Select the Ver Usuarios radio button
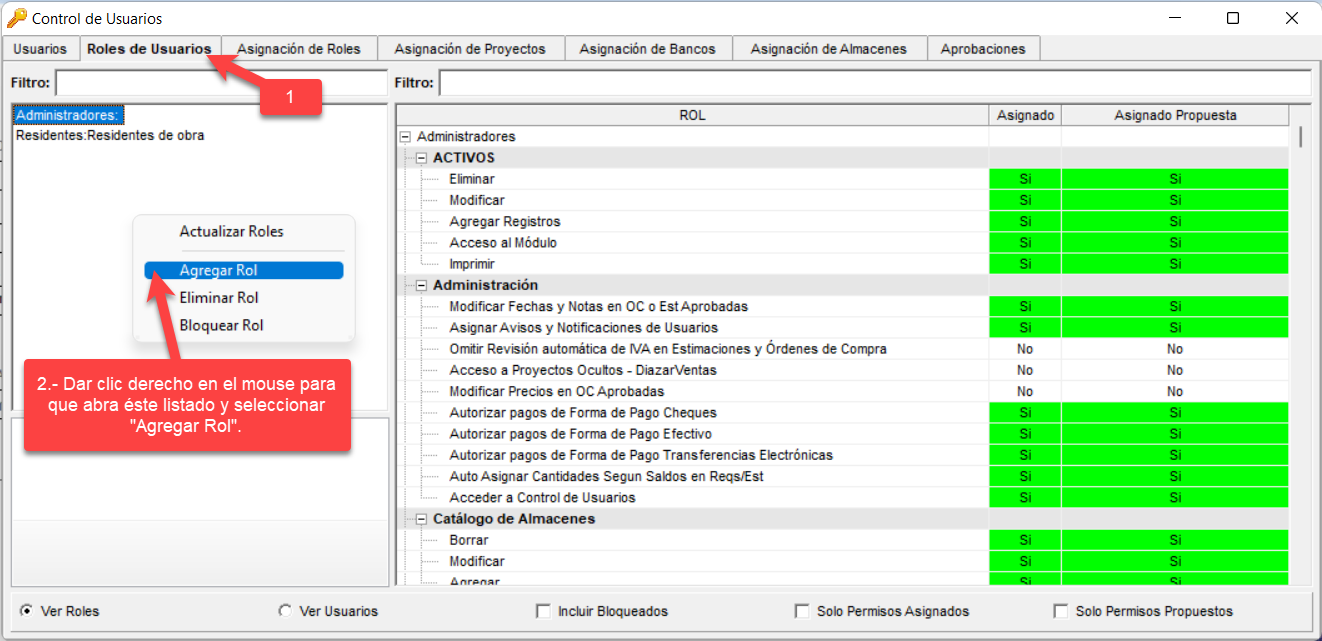This screenshot has height=641, width=1322. [x=285, y=610]
